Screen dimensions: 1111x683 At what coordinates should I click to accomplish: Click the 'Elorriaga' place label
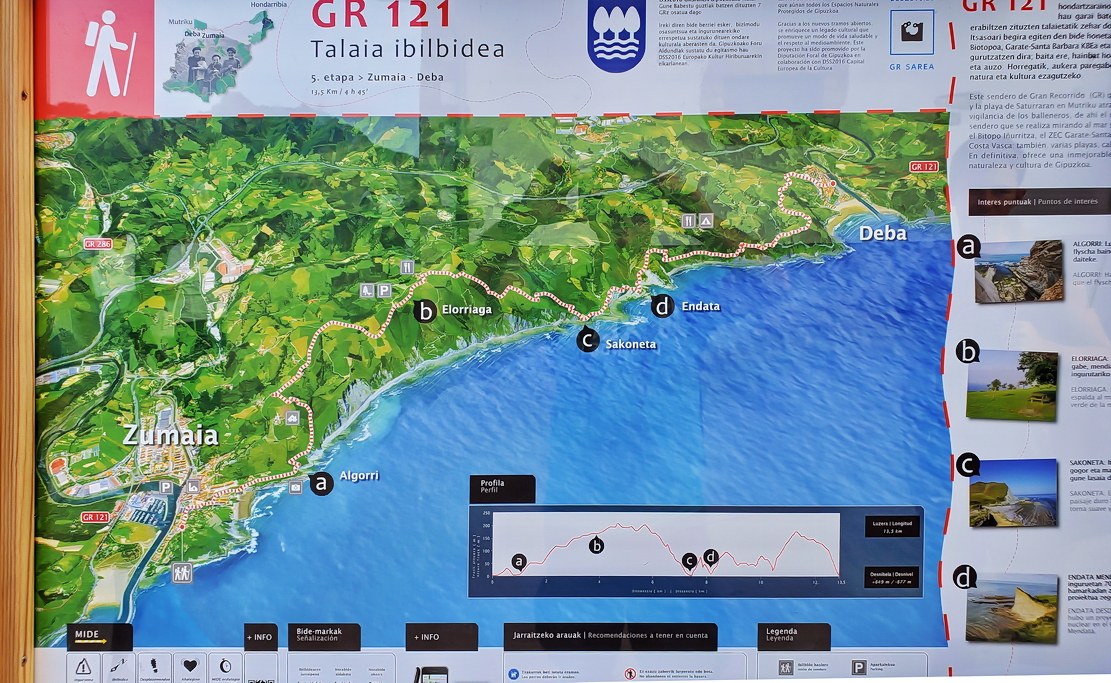467,309
